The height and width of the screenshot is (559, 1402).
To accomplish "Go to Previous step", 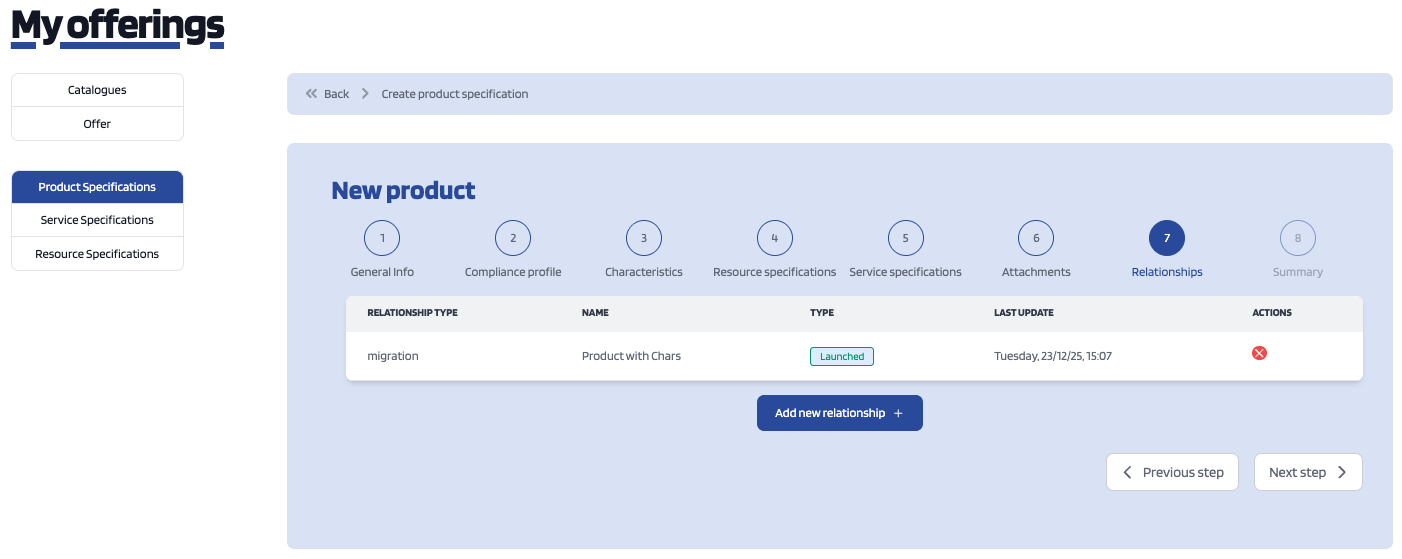I will [1172, 472].
